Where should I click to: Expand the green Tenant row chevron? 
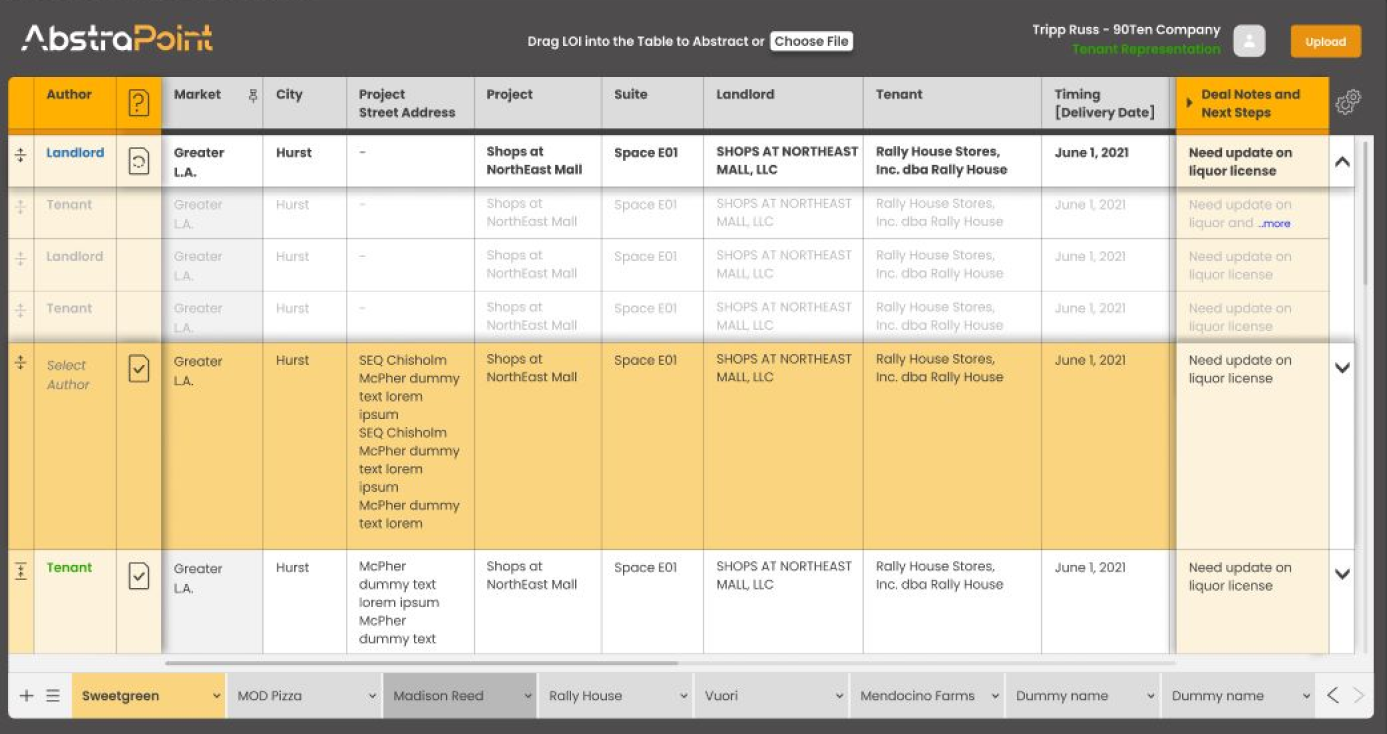point(1342,574)
